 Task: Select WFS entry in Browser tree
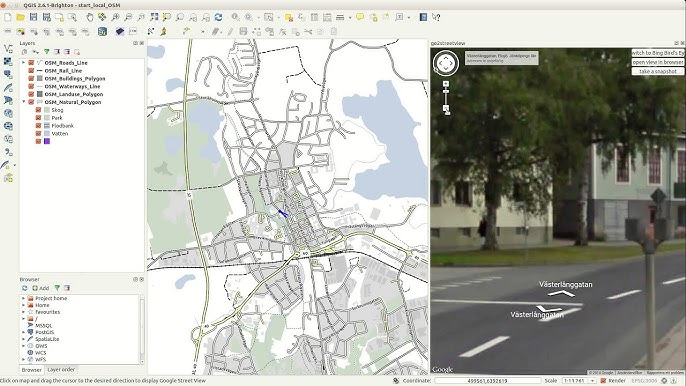pyautogui.click(x=40, y=359)
